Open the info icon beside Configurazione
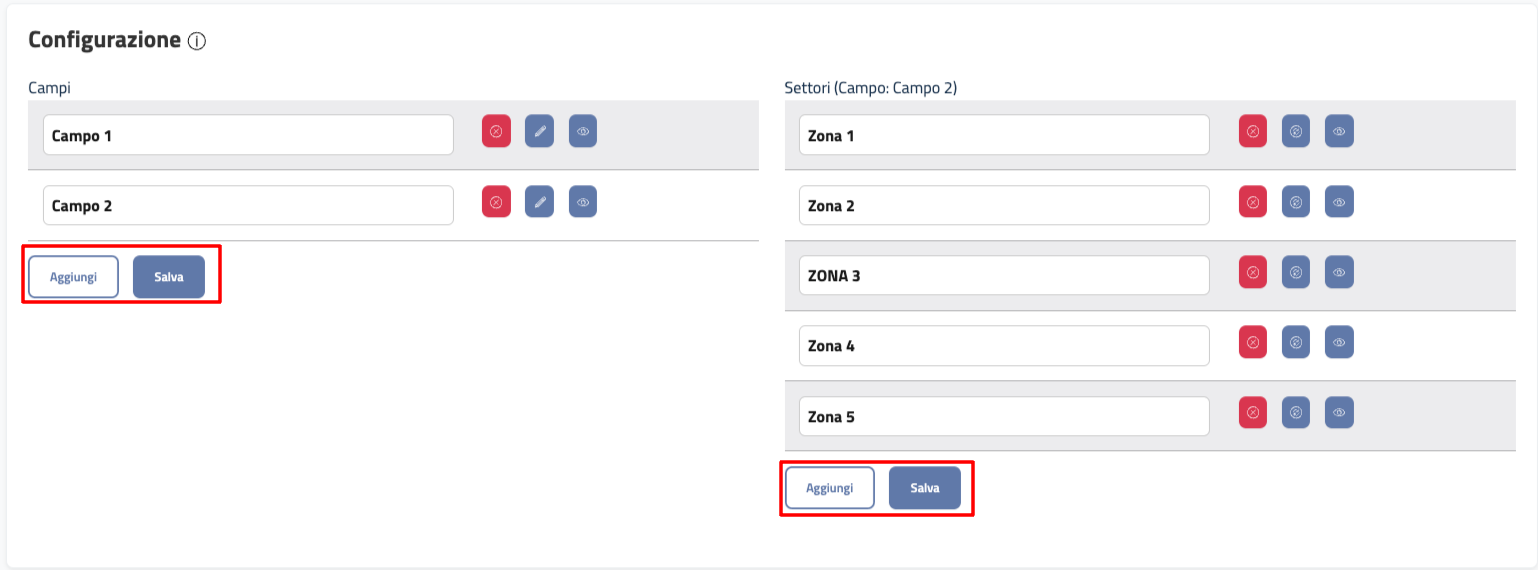Viewport: 1538px width, 570px height. click(197, 41)
